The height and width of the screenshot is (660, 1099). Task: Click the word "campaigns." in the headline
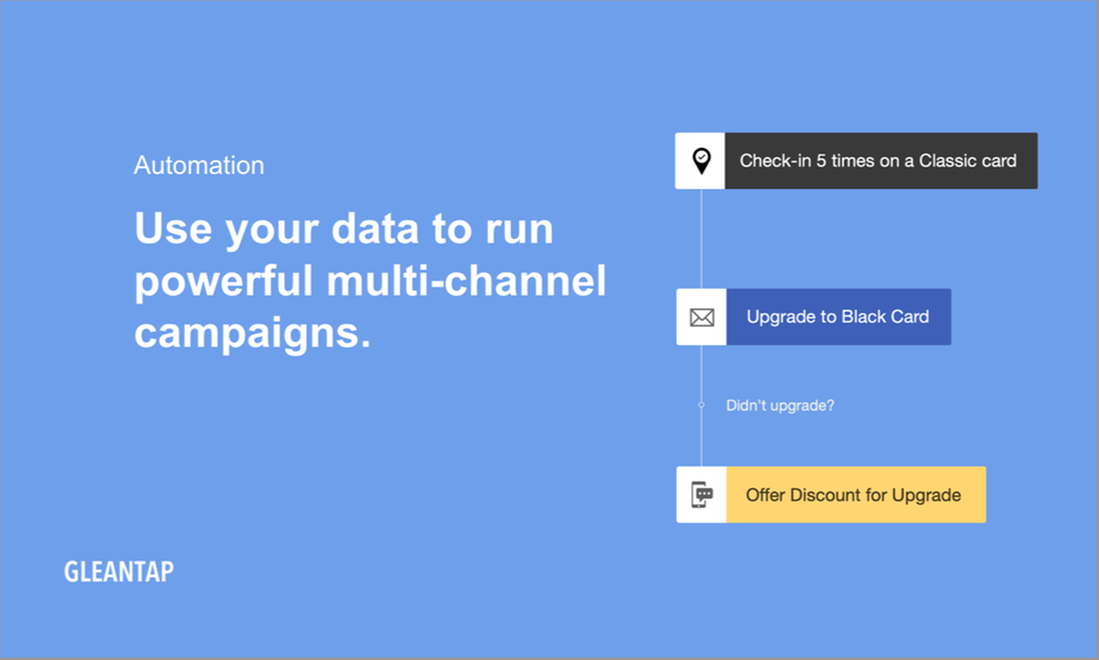click(x=252, y=334)
